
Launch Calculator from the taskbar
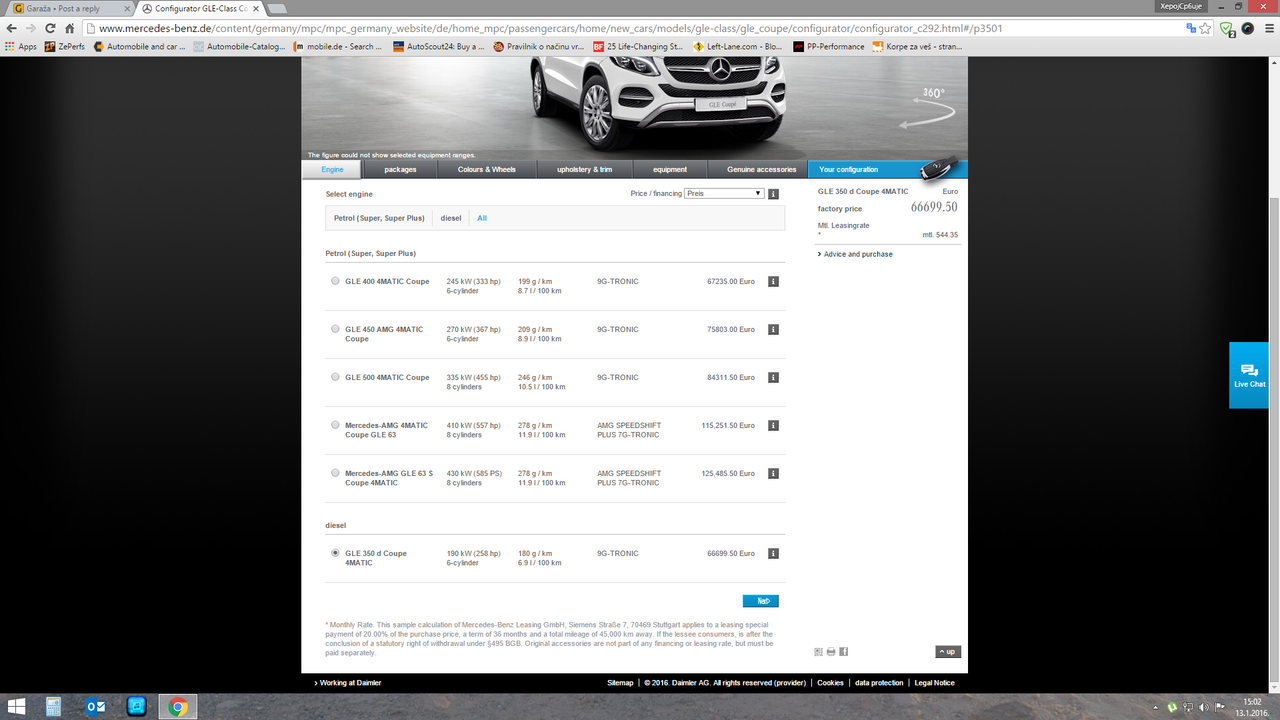53,707
